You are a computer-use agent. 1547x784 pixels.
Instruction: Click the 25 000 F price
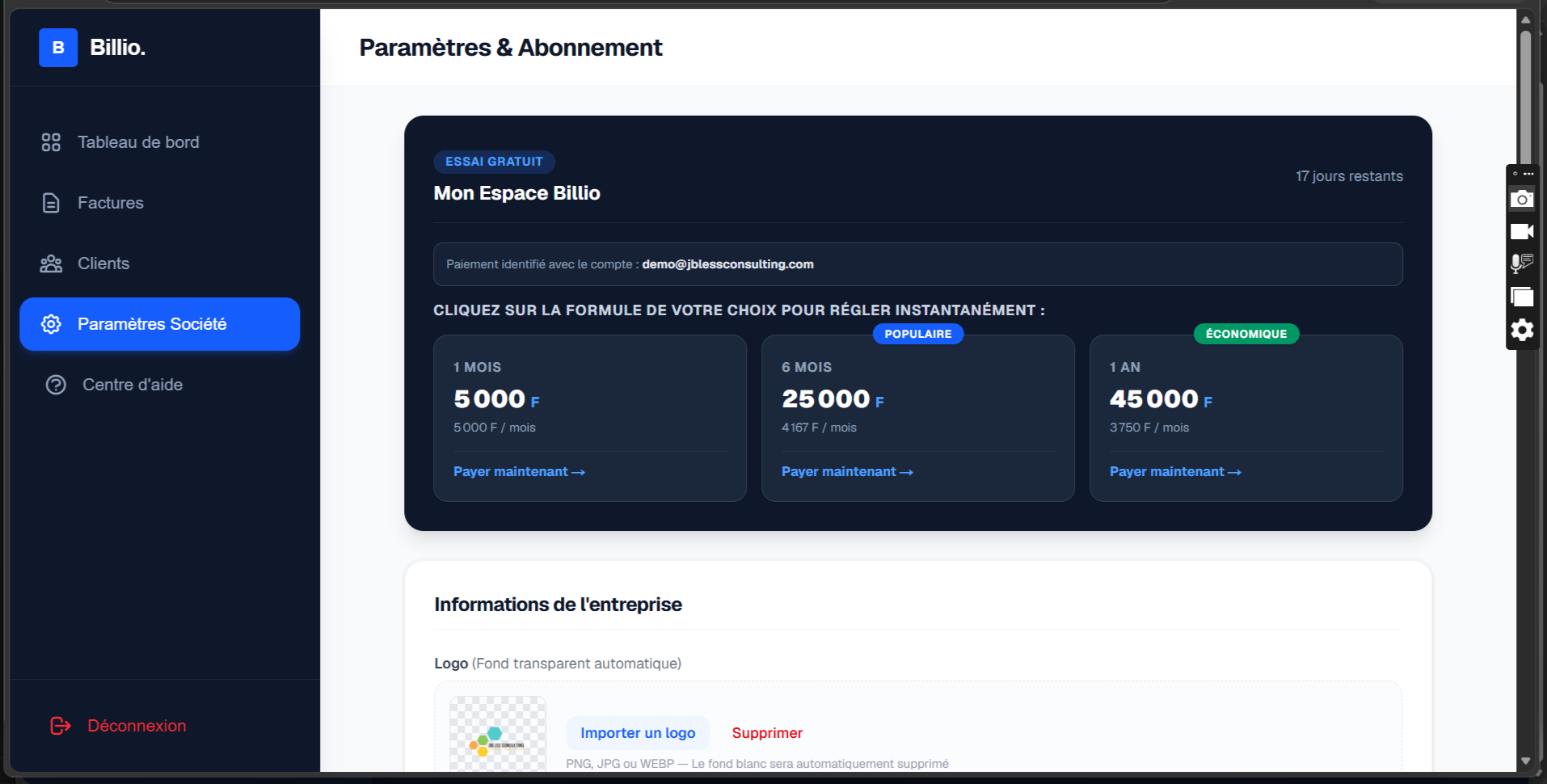(833, 399)
